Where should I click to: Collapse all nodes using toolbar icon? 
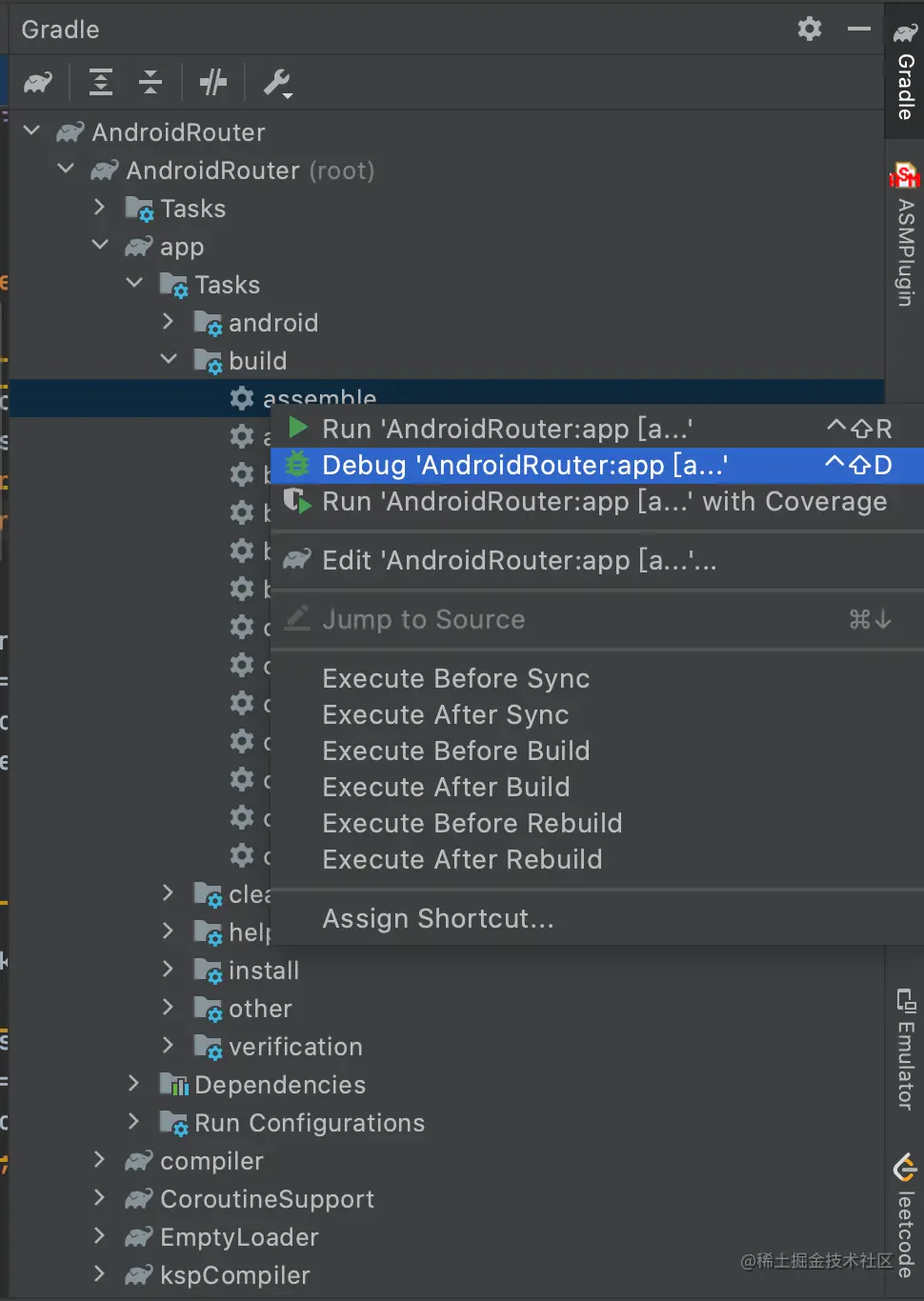[150, 83]
